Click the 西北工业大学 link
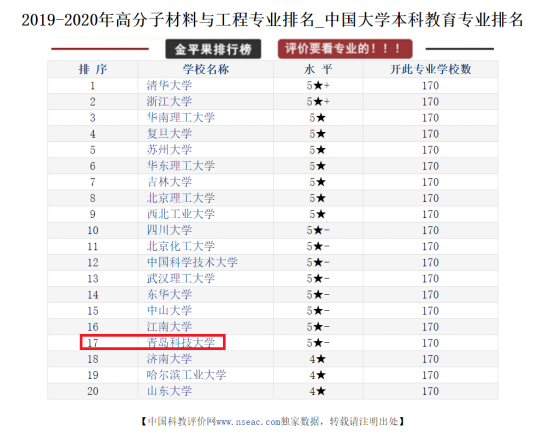Viewport: 554px width, 437px height. tap(181, 214)
